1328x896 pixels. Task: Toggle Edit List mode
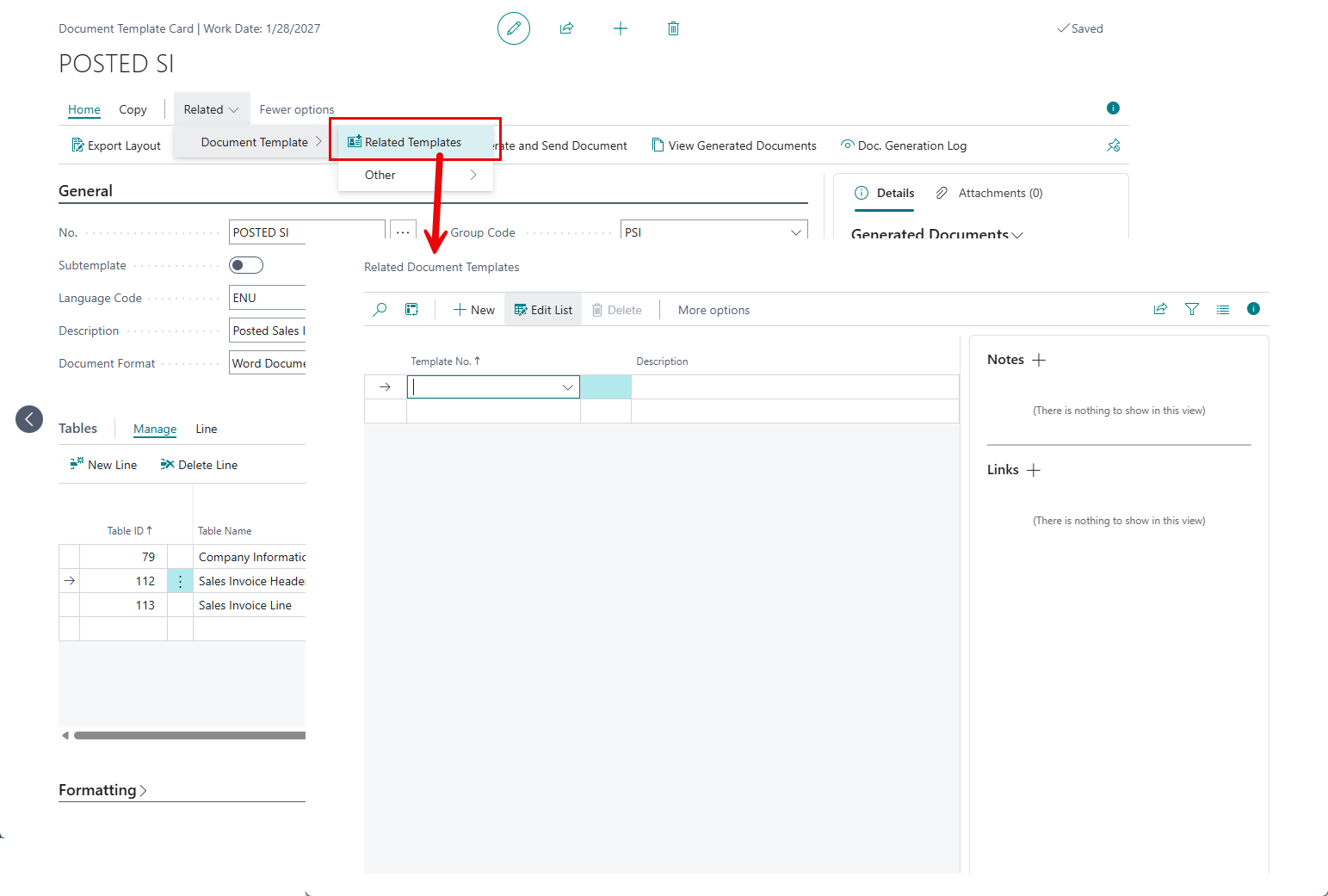pos(543,310)
